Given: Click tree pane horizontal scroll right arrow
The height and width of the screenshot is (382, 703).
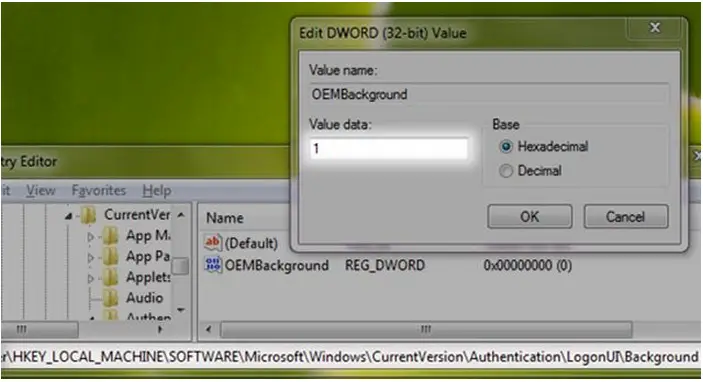Looking at the screenshot, I should point(160,330).
